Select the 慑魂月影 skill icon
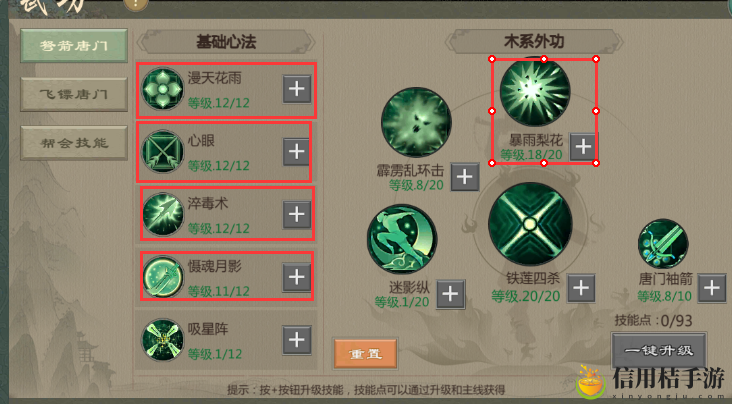 (x=162, y=277)
